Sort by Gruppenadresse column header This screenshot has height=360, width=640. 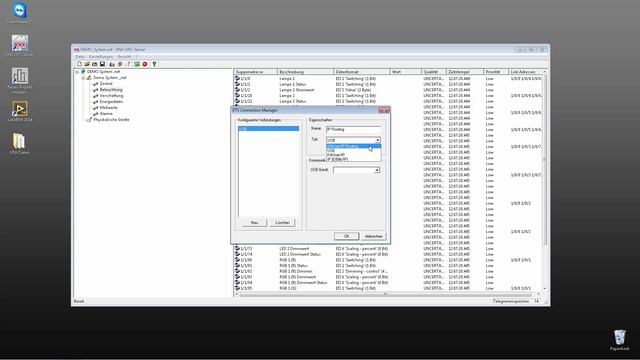[x=255, y=72]
